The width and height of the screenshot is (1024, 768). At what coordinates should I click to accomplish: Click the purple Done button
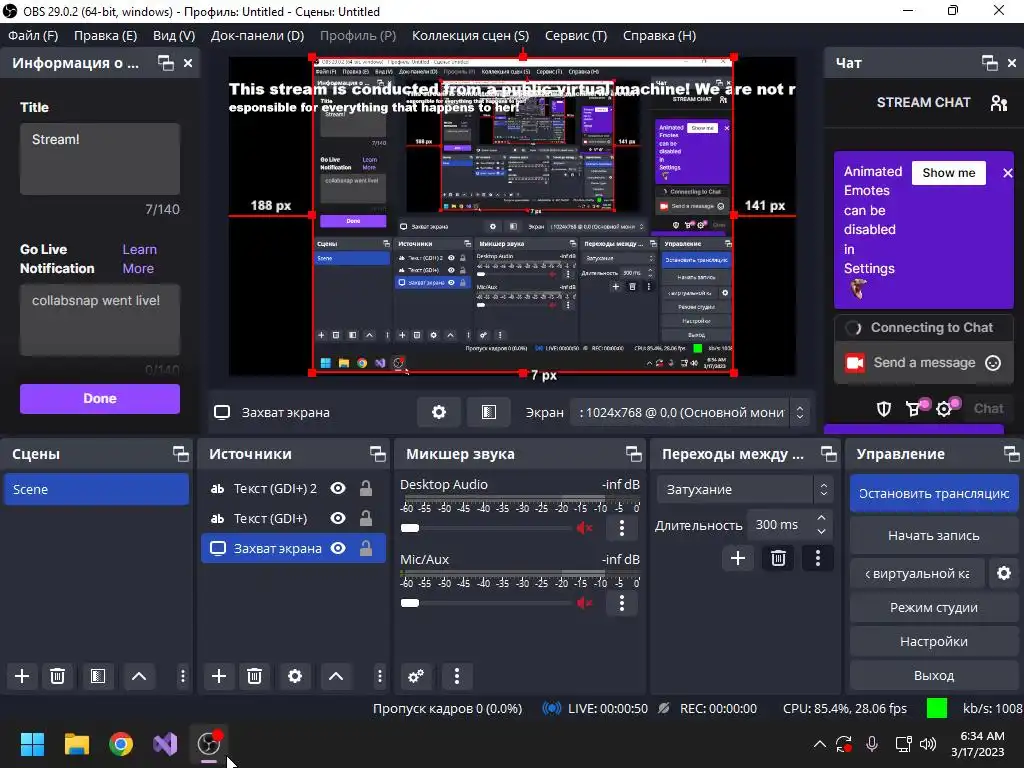pyautogui.click(x=100, y=398)
